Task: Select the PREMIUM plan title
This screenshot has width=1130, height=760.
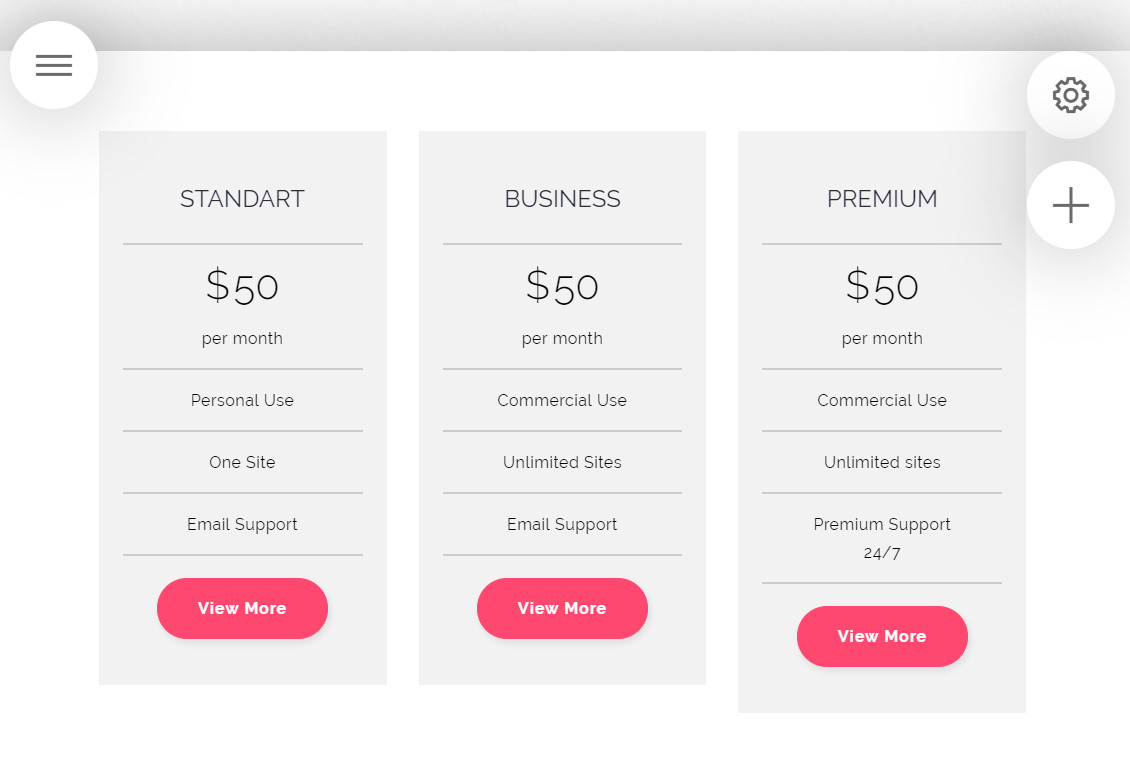Action: click(x=882, y=199)
